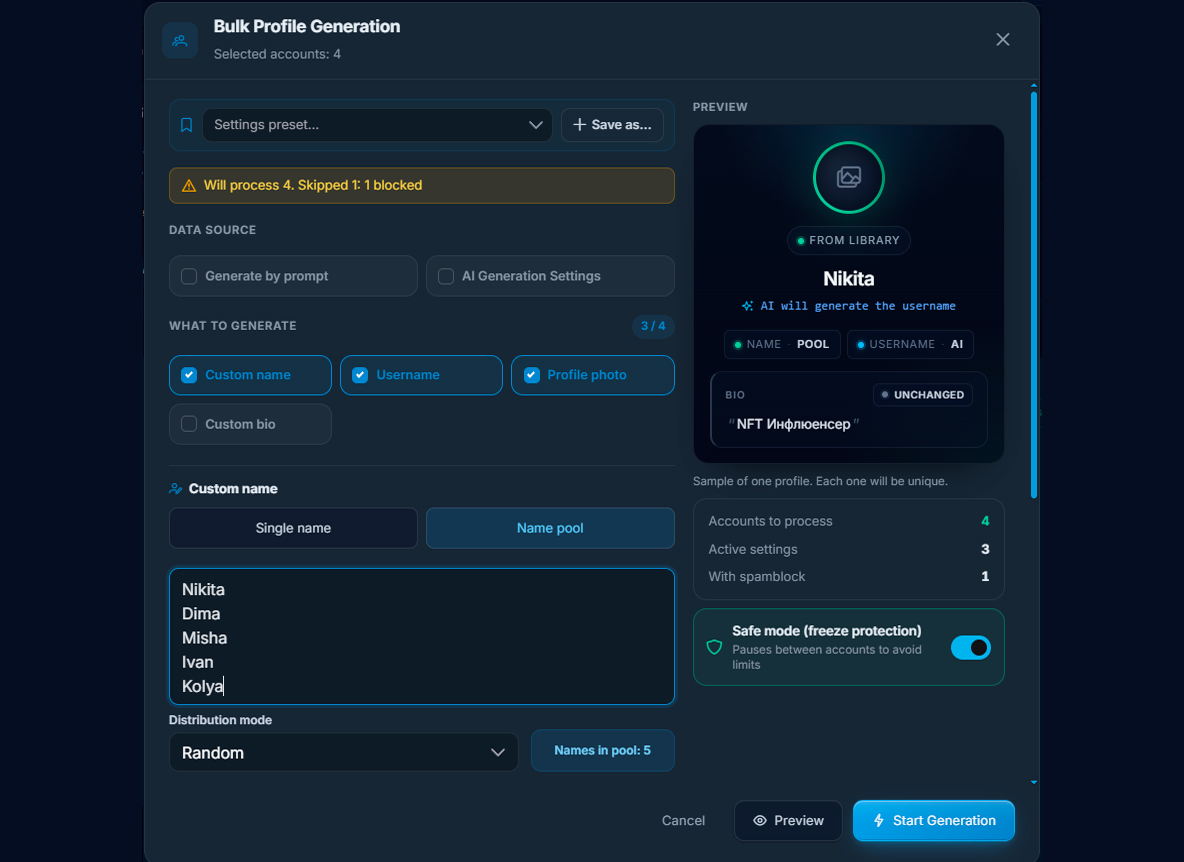Click the bookmark icon beside Settings preset

point(187,125)
